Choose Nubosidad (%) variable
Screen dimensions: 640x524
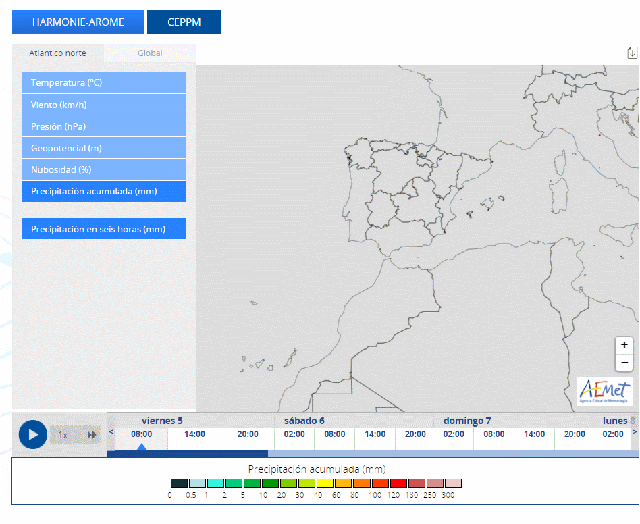(104, 169)
